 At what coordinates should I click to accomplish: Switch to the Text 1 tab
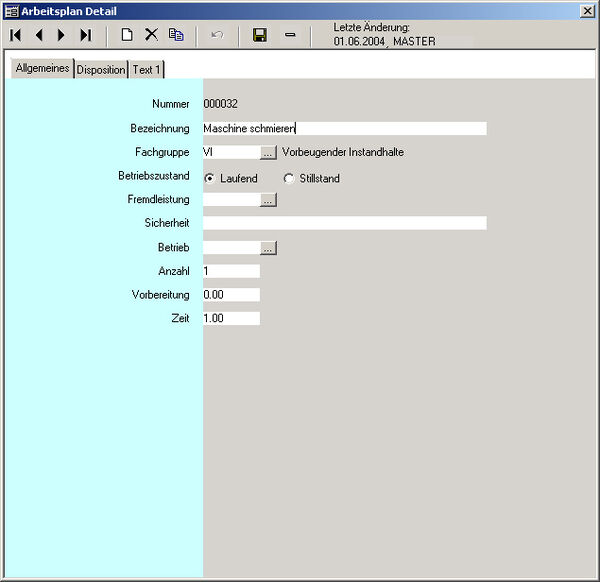click(146, 69)
